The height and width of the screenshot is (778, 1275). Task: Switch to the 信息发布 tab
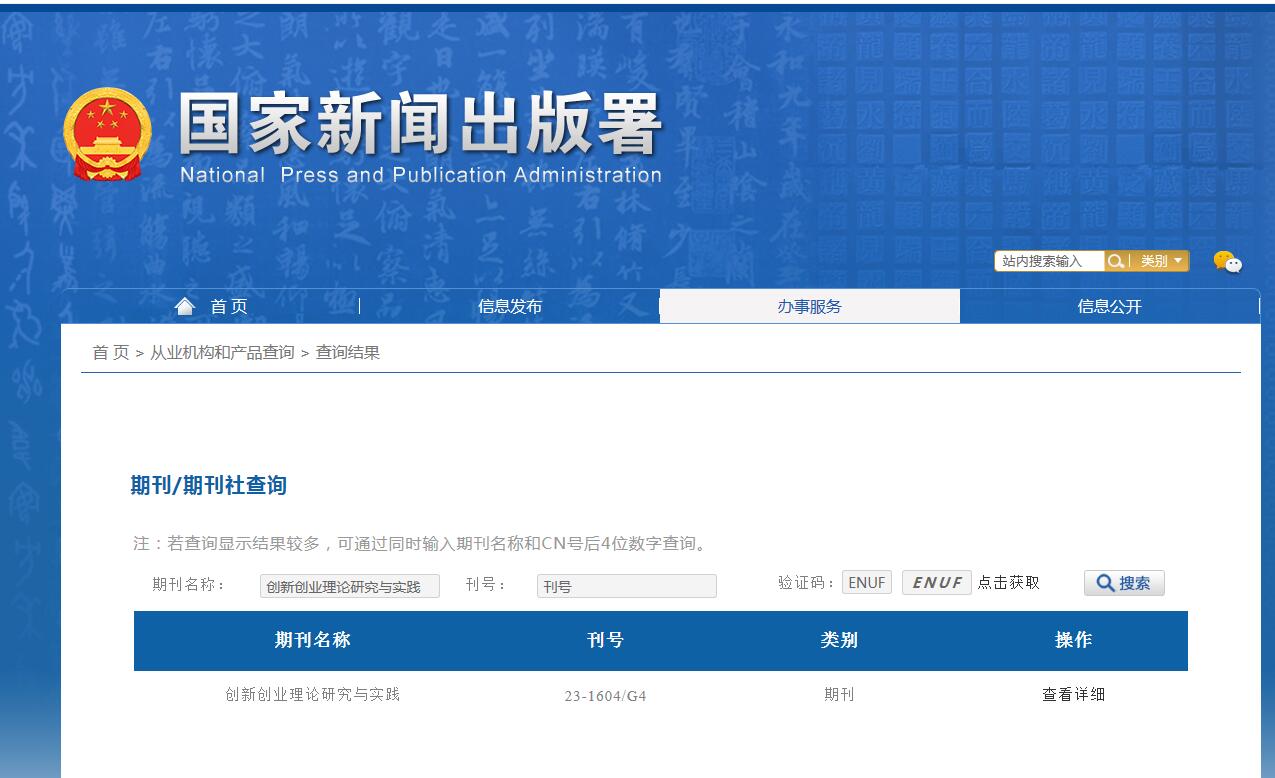click(510, 307)
